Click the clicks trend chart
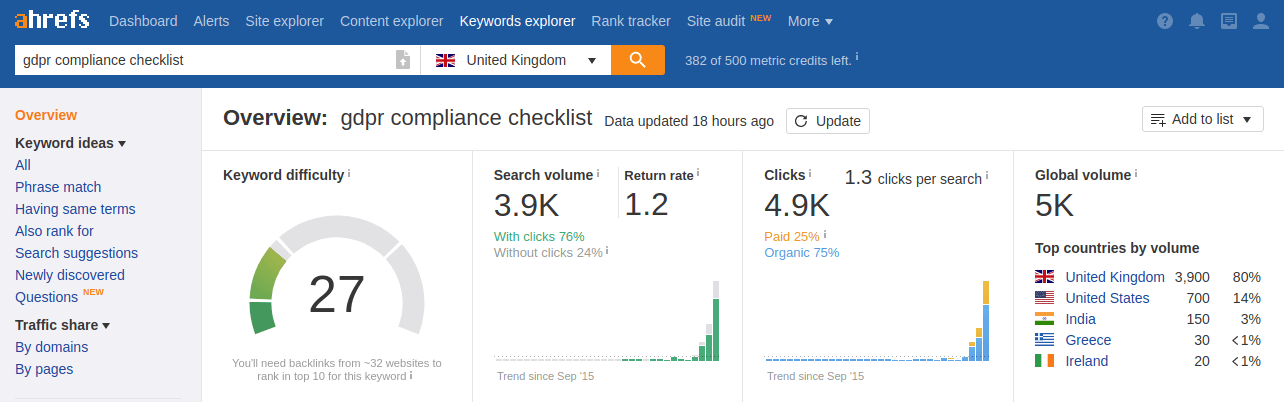 [877, 322]
